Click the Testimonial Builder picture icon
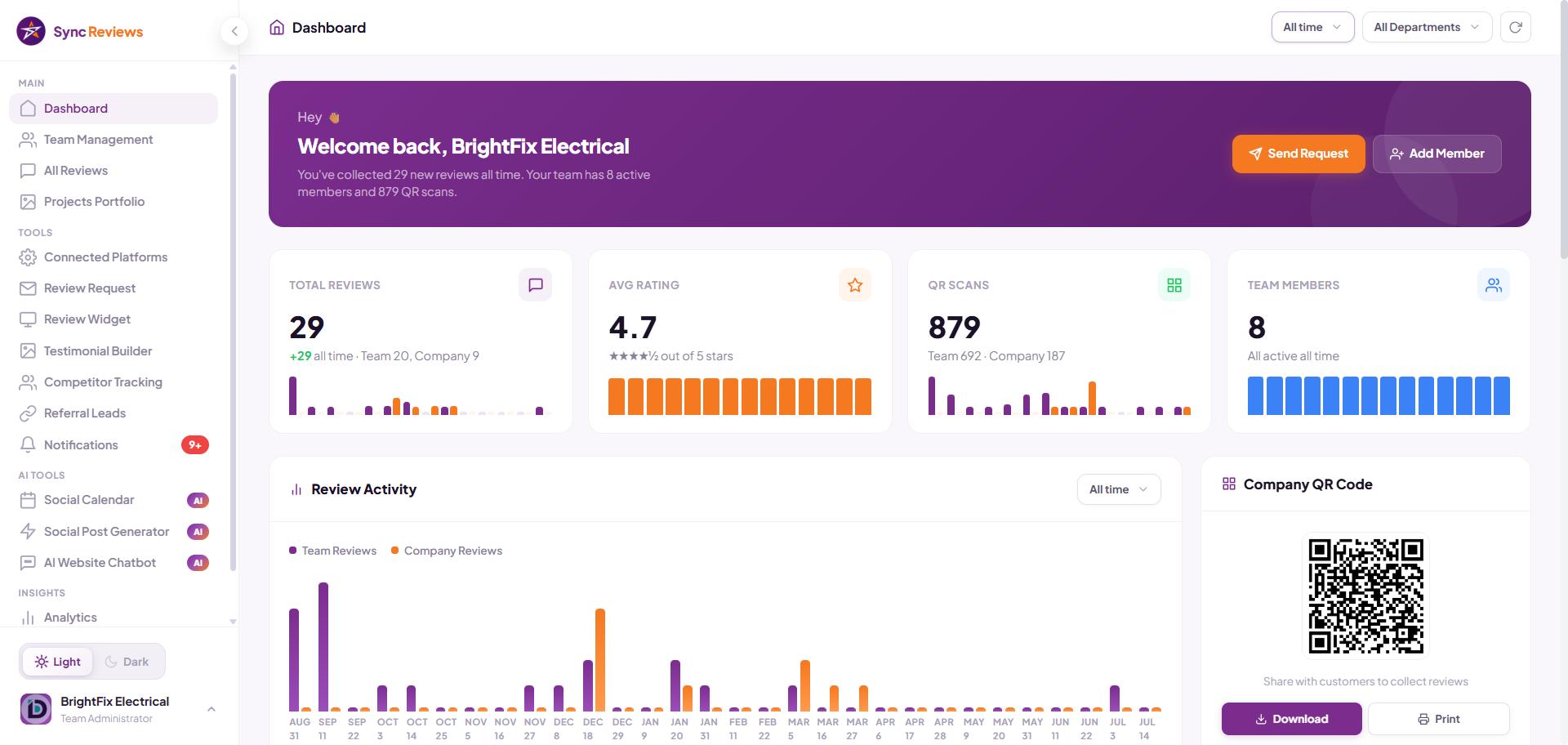The height and width of the screenshot is (745, 1568). [x=28, y=351]
